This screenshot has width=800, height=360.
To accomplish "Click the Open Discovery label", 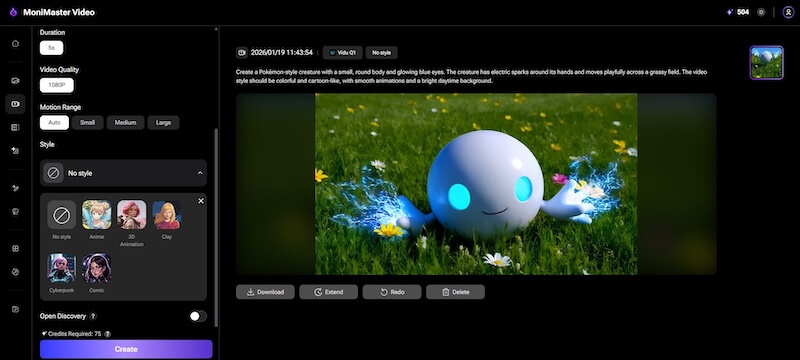I will (x=63, y=316).
